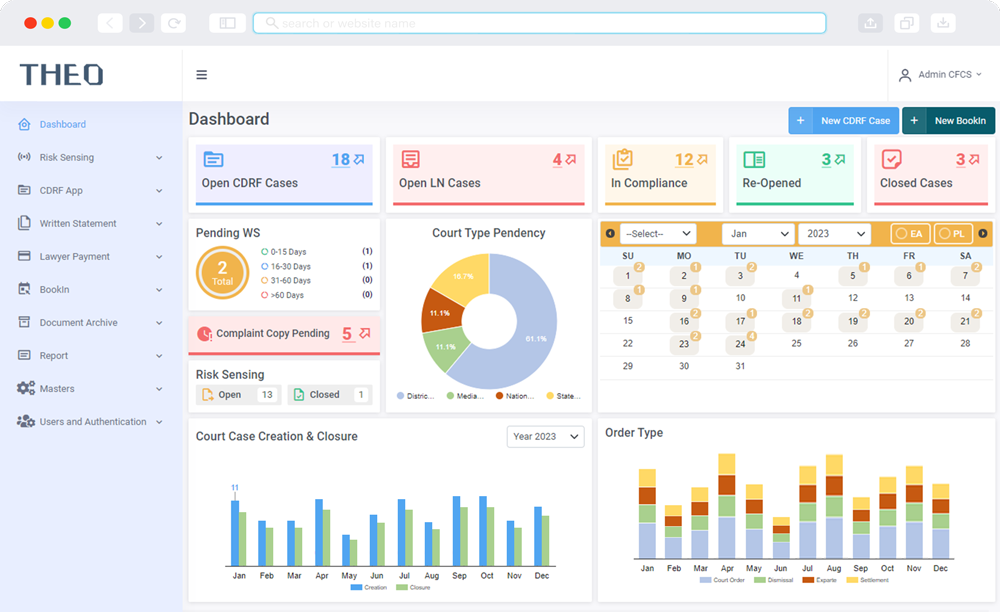The height and width of the screenshot is (612, 1000).
Task: Click the Lawyer Payment card icon
Action: click(x=24, y=256)
